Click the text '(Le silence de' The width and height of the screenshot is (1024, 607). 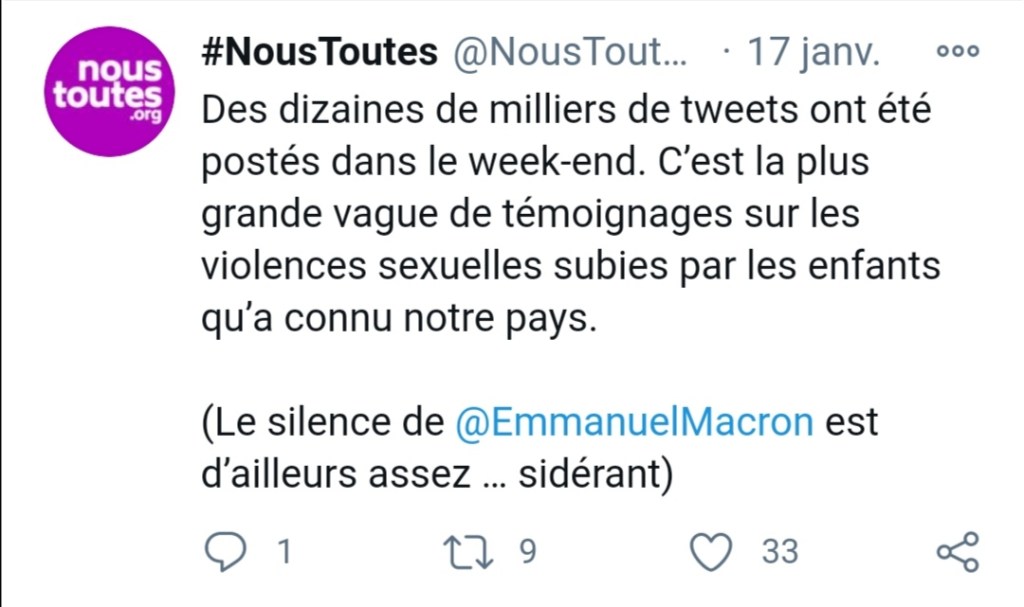[x=323, y=422]
